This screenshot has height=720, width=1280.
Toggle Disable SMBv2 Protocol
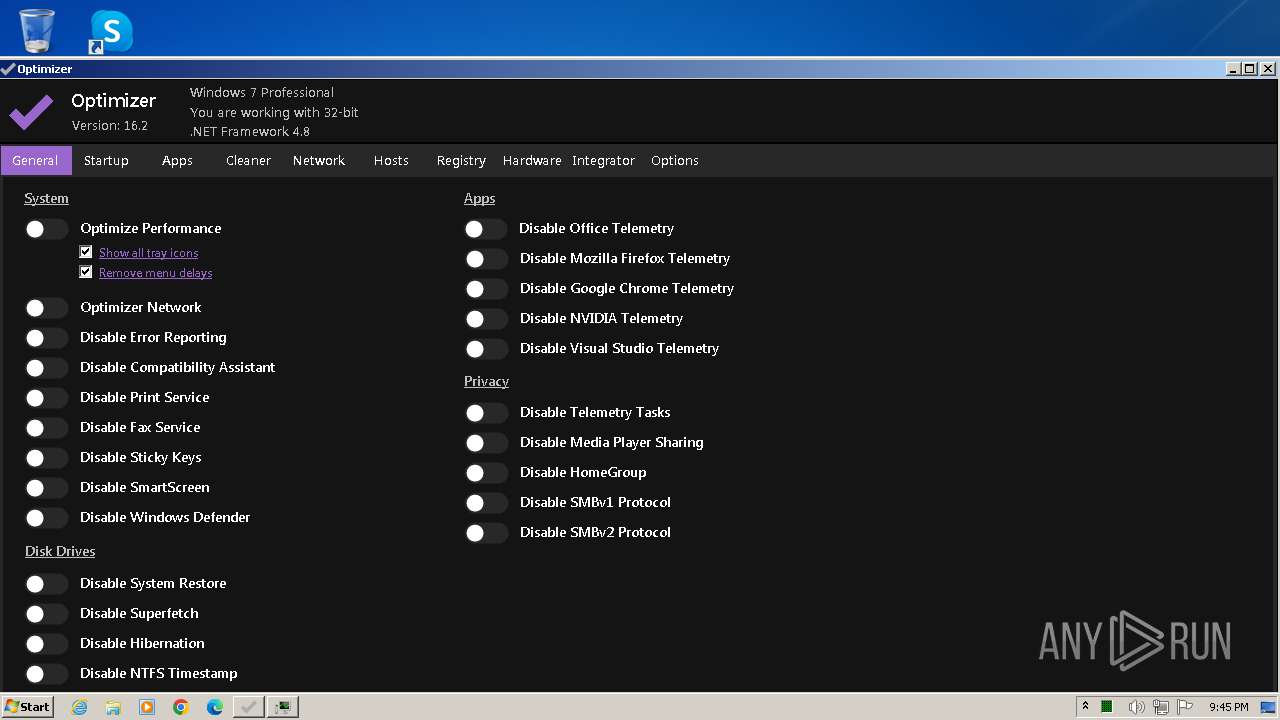click(486, 533)
